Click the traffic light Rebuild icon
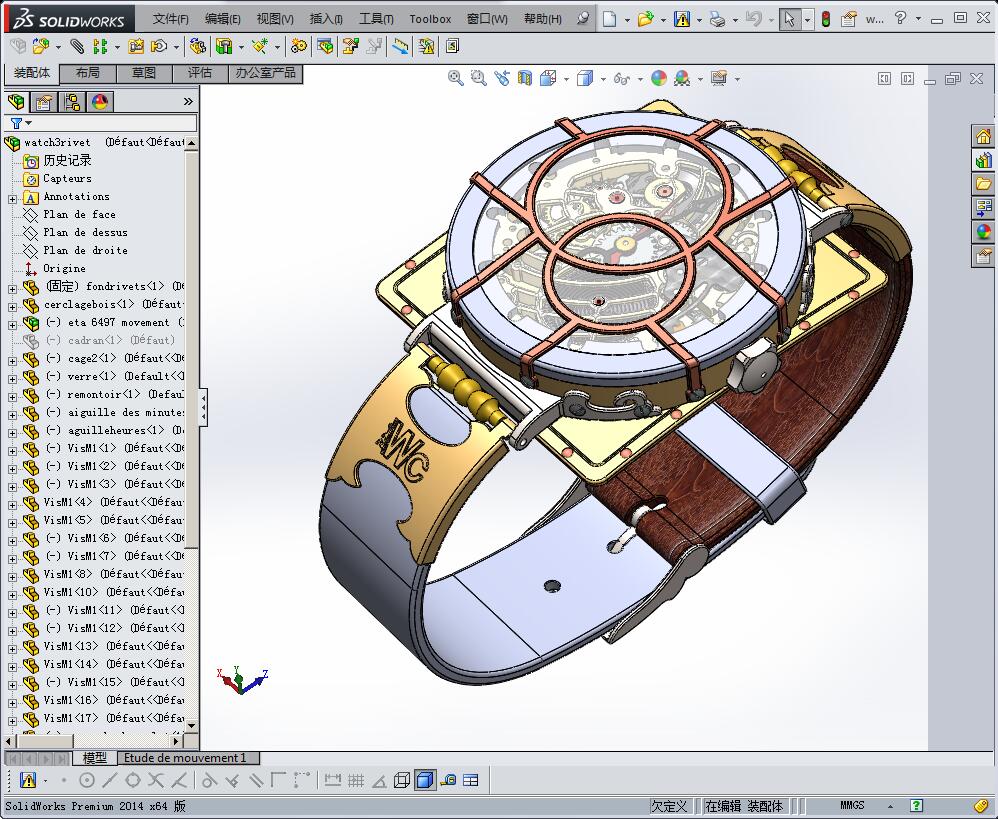 point(826,19)
